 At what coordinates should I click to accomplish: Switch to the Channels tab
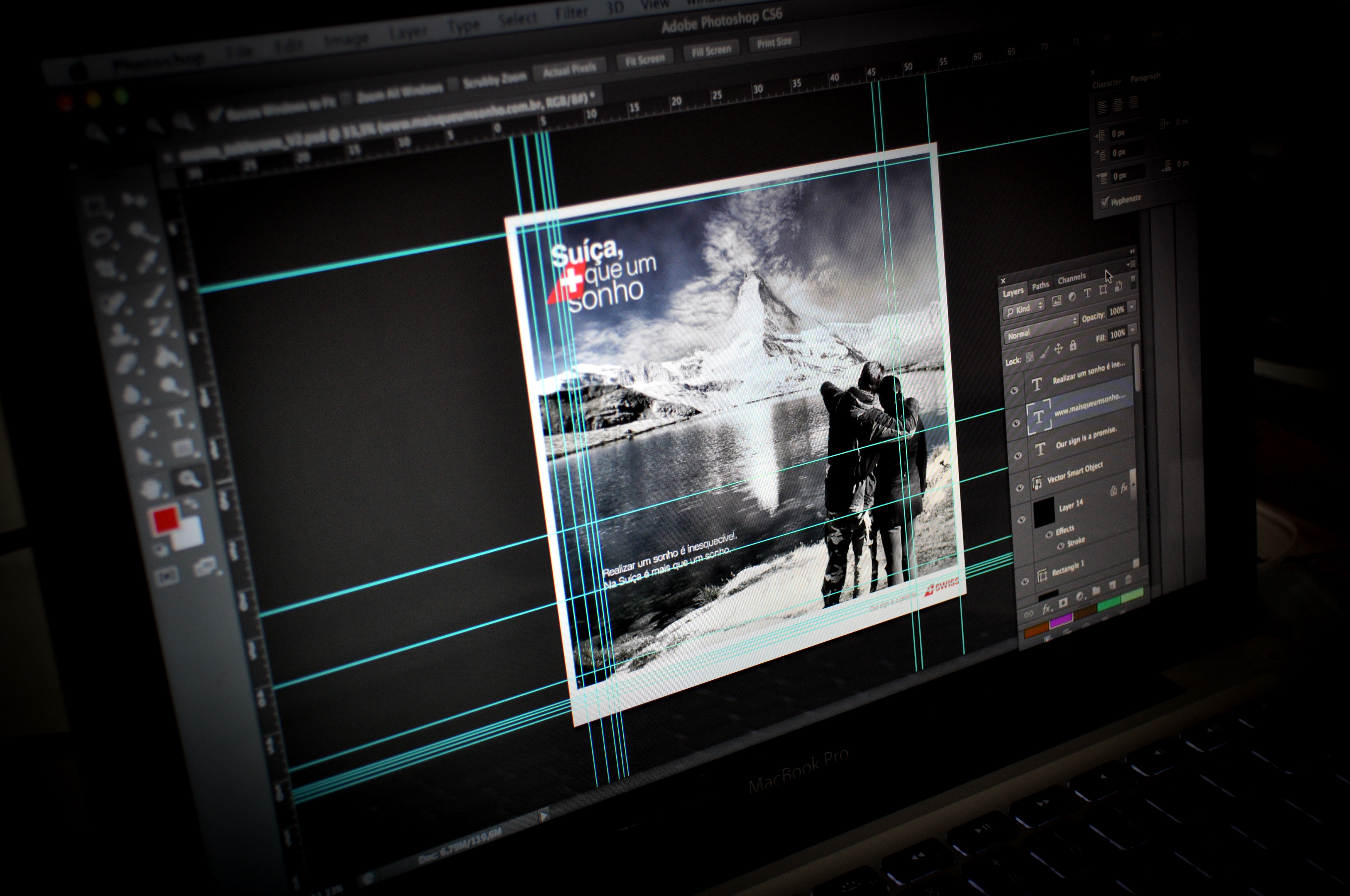[x=1072, y=278]
